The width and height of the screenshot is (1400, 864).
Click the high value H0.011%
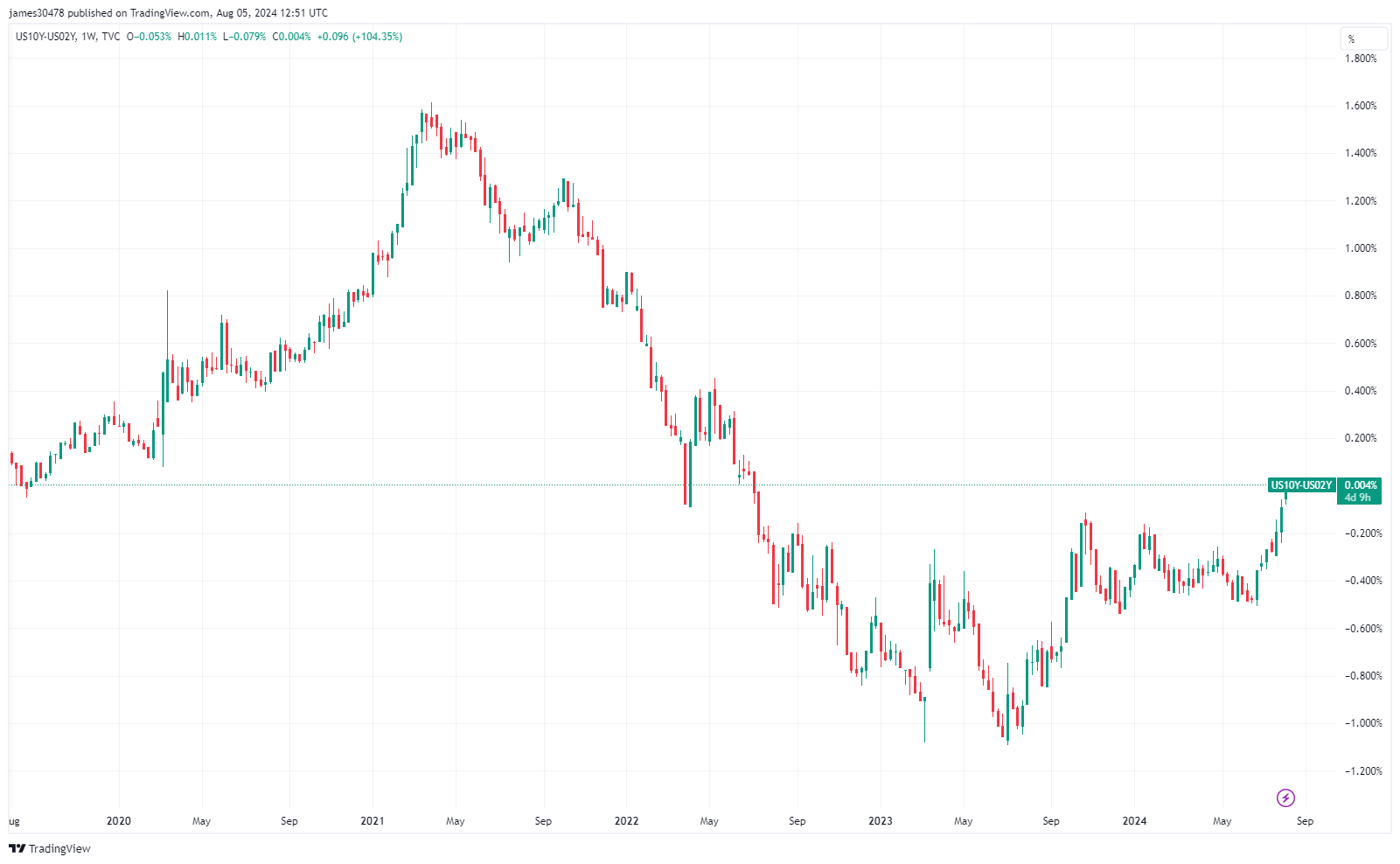(198, 37)
